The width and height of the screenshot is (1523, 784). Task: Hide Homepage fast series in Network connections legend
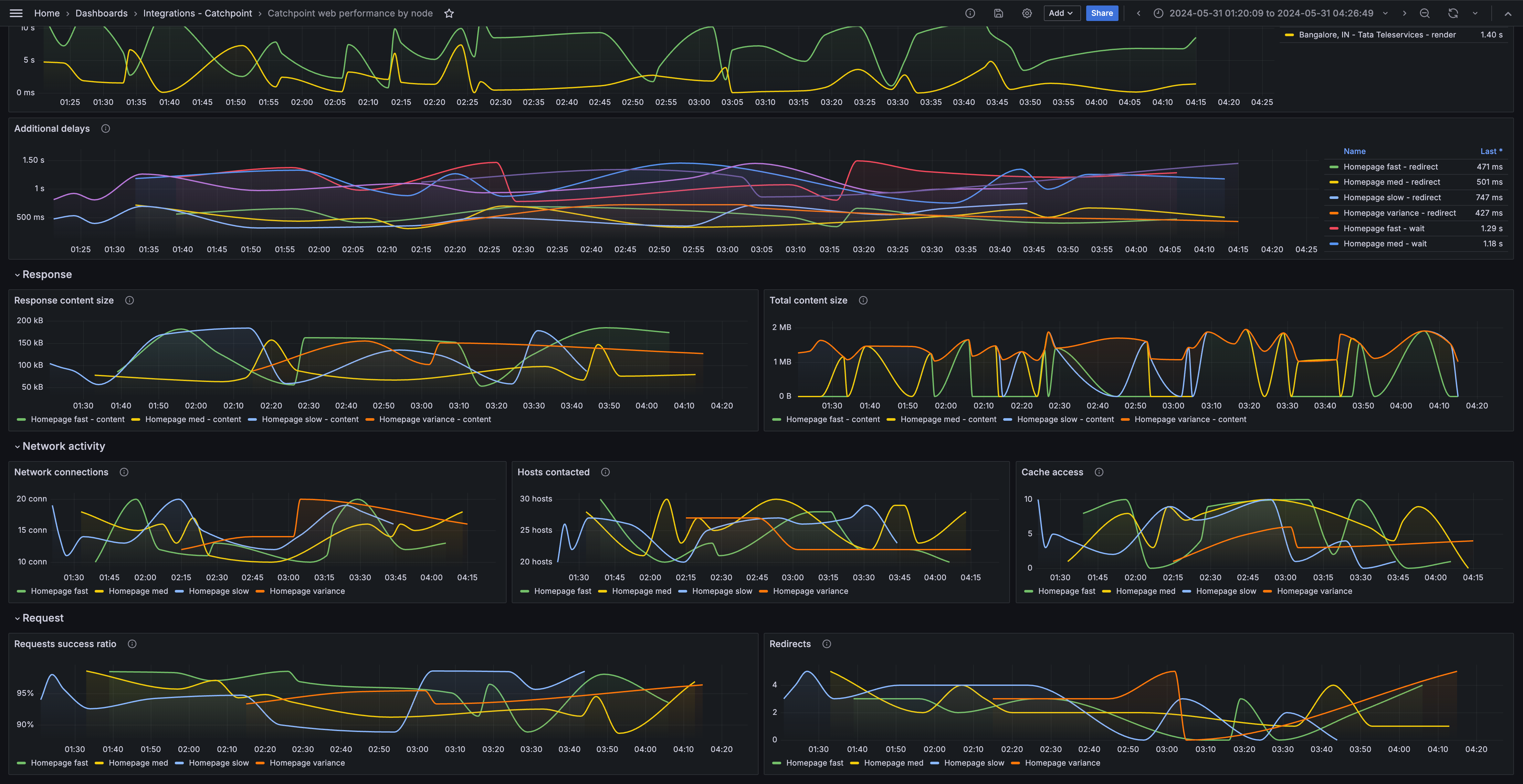(x=59, y=591)
